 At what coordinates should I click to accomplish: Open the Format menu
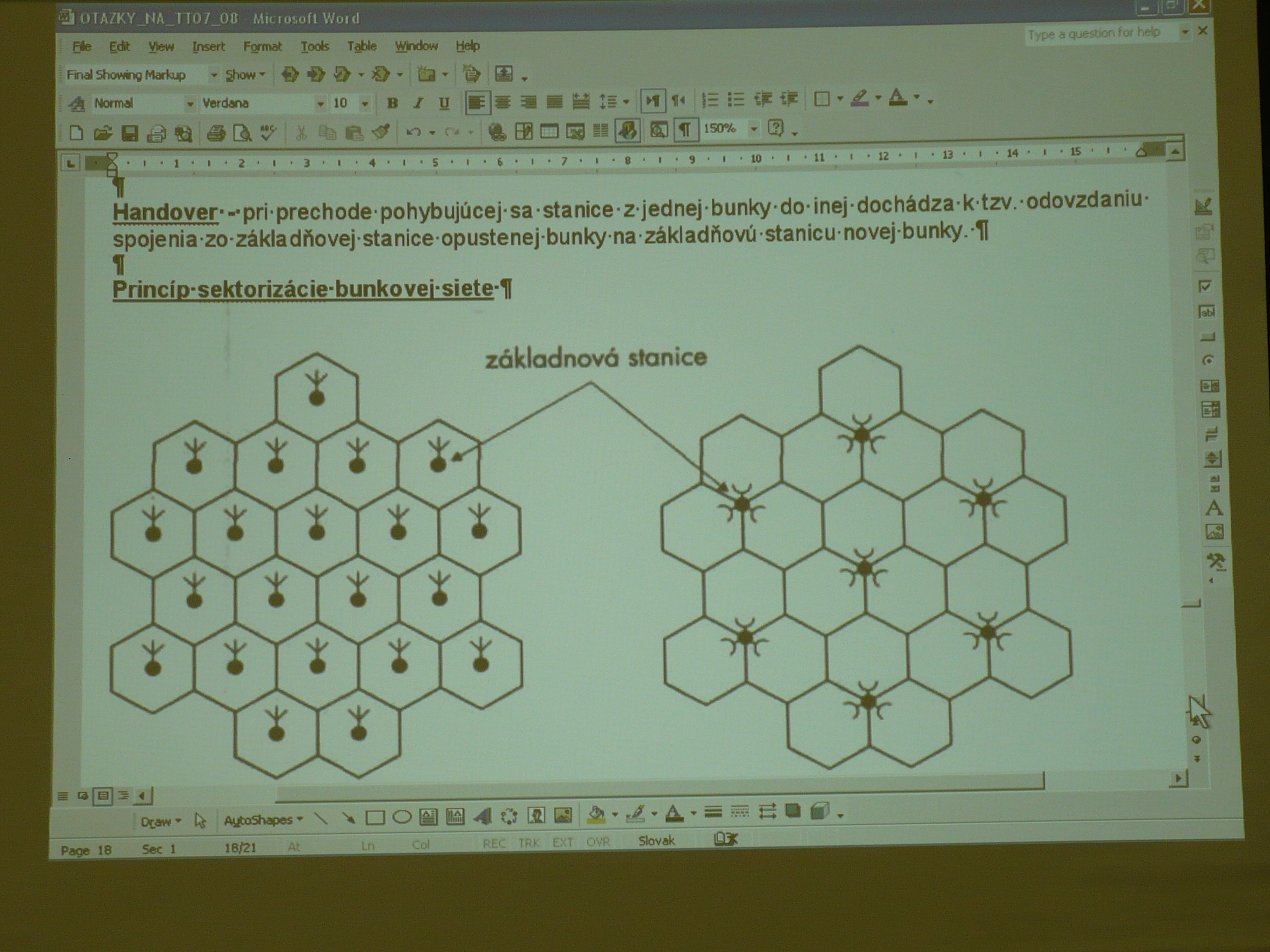(262, 47)
